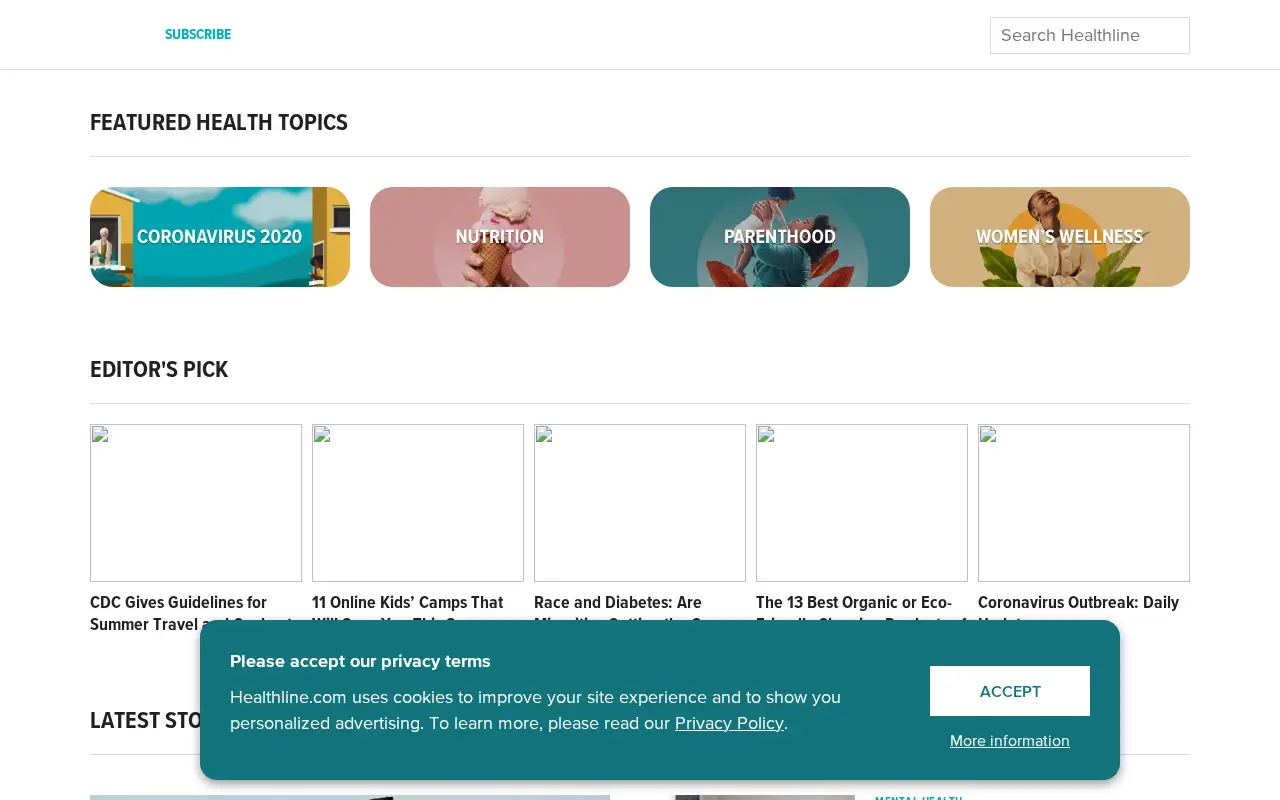Select the FEATURED HEALTH TOPICS heading
Image resolution: width=1280 pixels, height=800 pixels.
pos(219,123)
